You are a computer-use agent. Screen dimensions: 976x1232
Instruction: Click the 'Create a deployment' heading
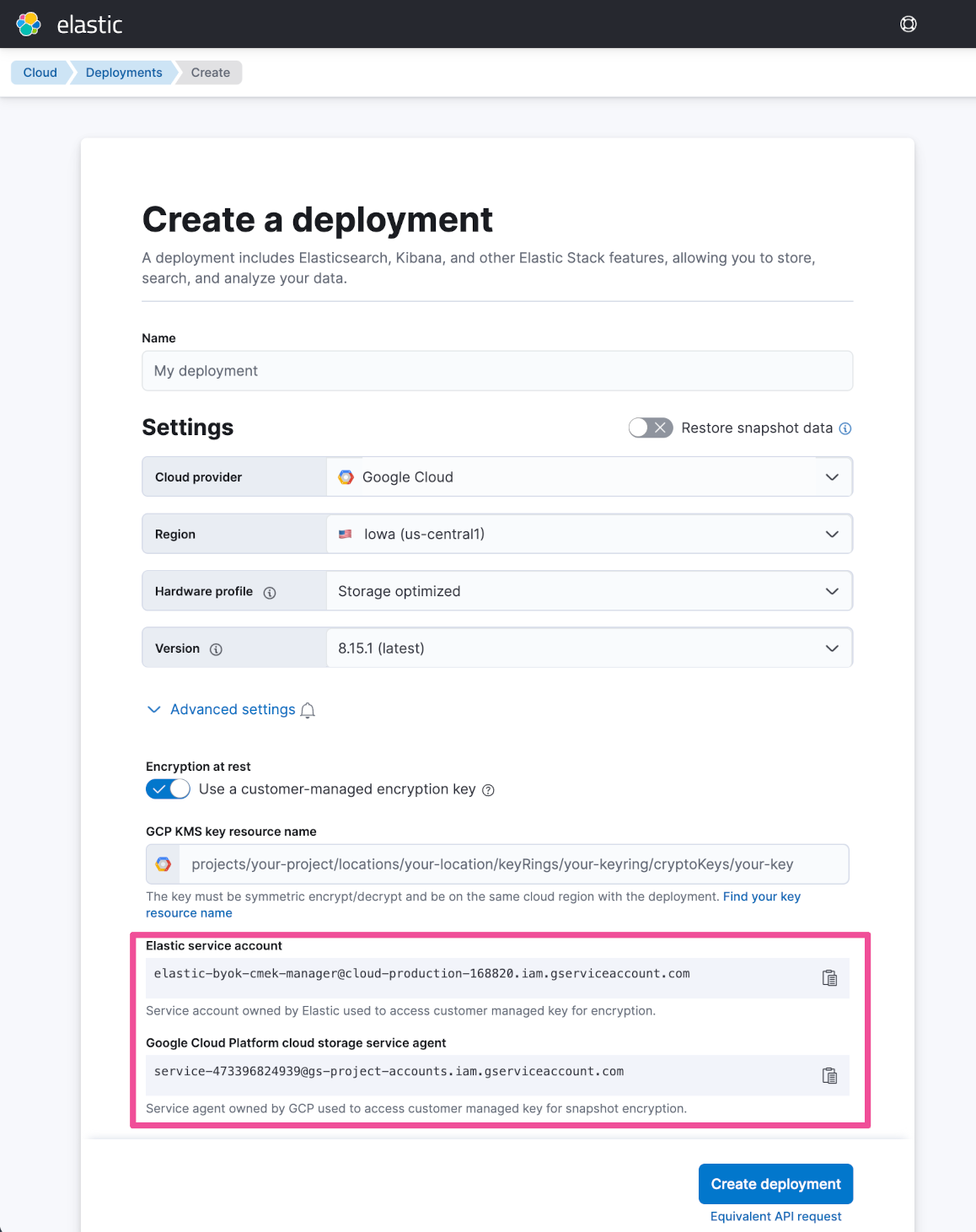point(317,219)
